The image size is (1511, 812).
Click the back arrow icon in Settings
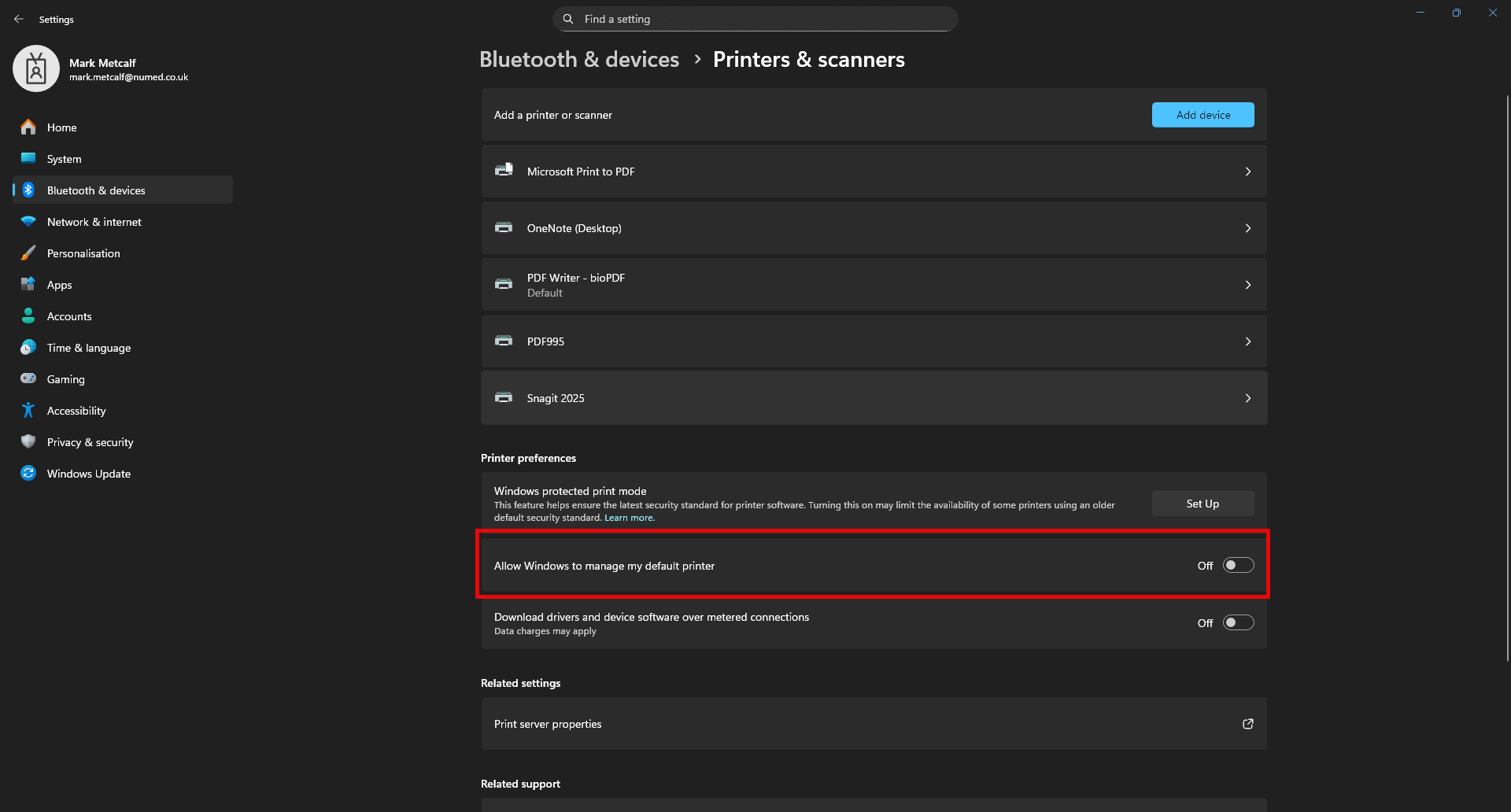tap(19, 19)
